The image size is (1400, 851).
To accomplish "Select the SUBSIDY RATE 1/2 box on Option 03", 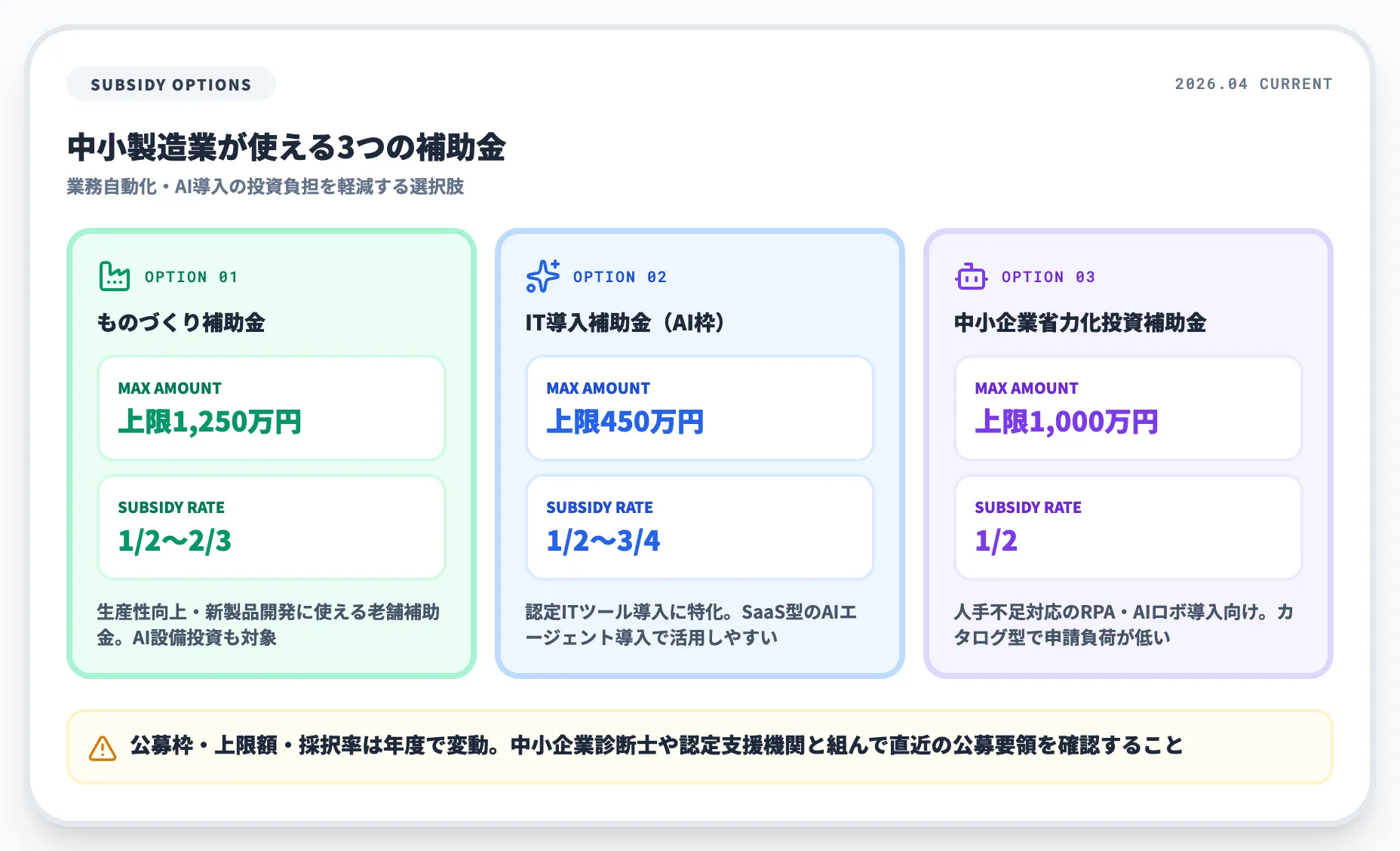I will 1127,527.
